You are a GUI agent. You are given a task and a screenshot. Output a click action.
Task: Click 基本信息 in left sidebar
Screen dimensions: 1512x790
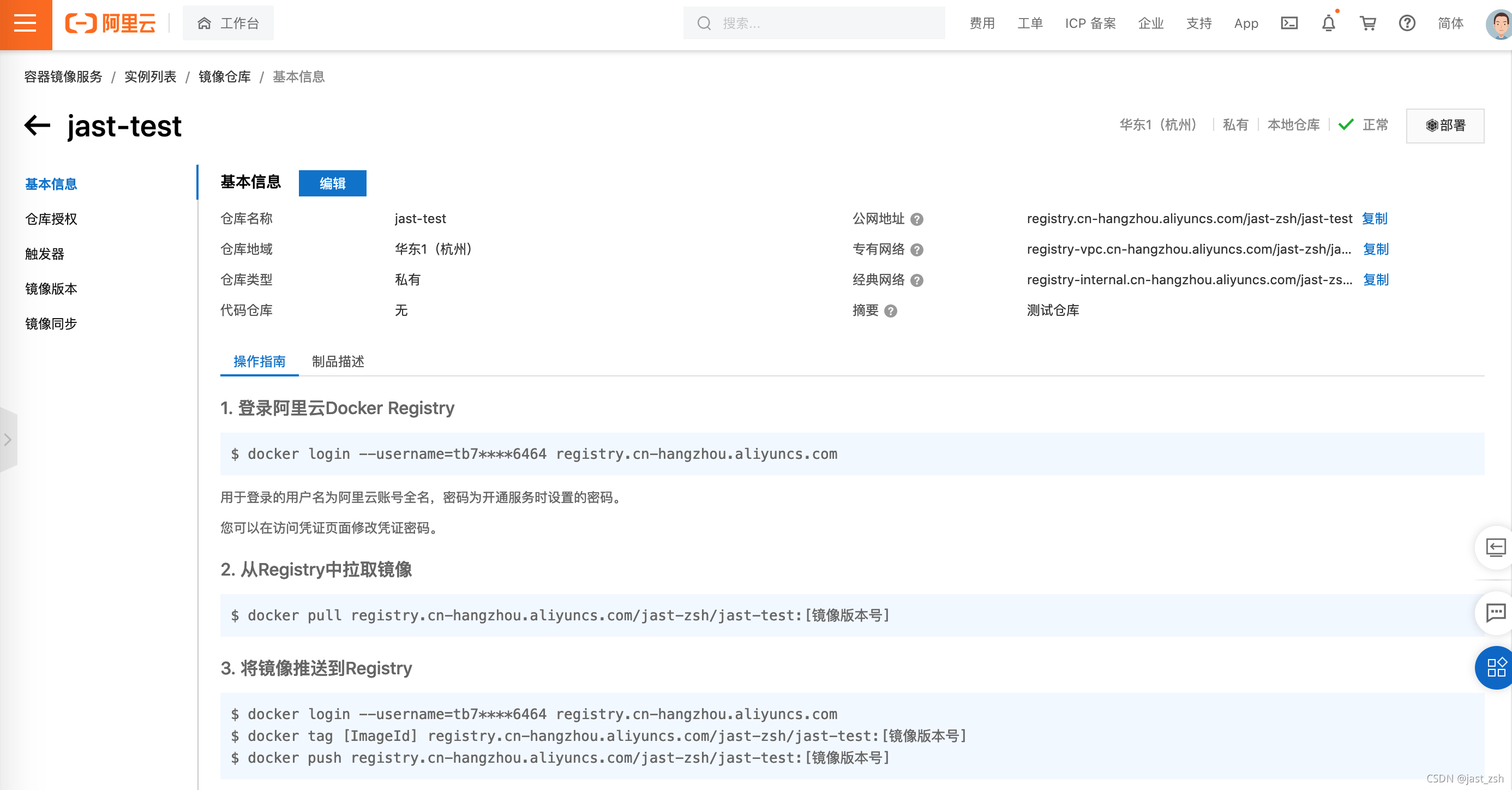[x=52, y=182]
